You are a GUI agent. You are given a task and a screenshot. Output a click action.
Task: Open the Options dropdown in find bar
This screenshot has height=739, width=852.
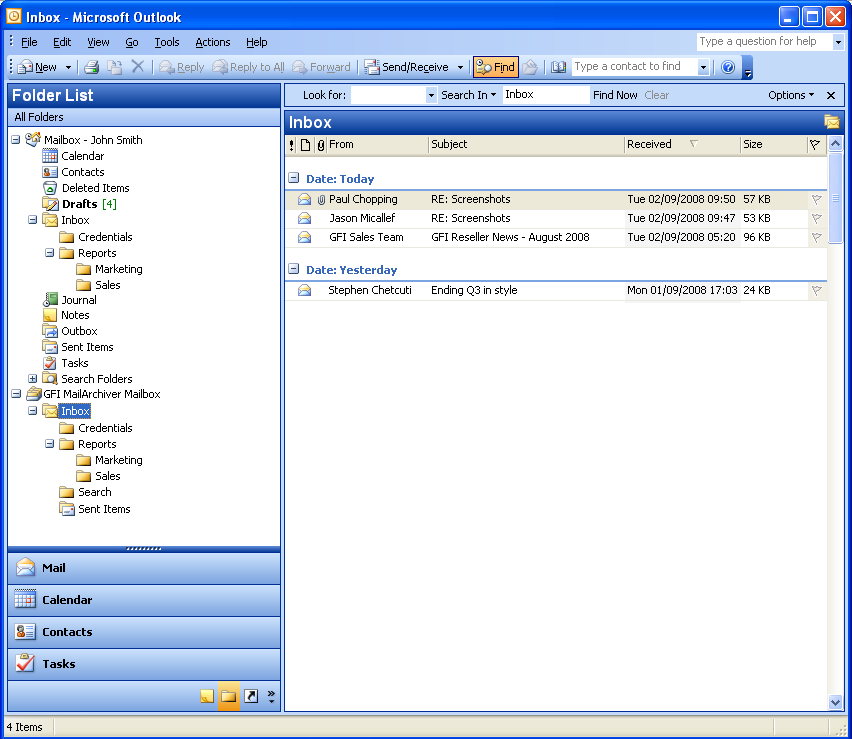point(791,95)
